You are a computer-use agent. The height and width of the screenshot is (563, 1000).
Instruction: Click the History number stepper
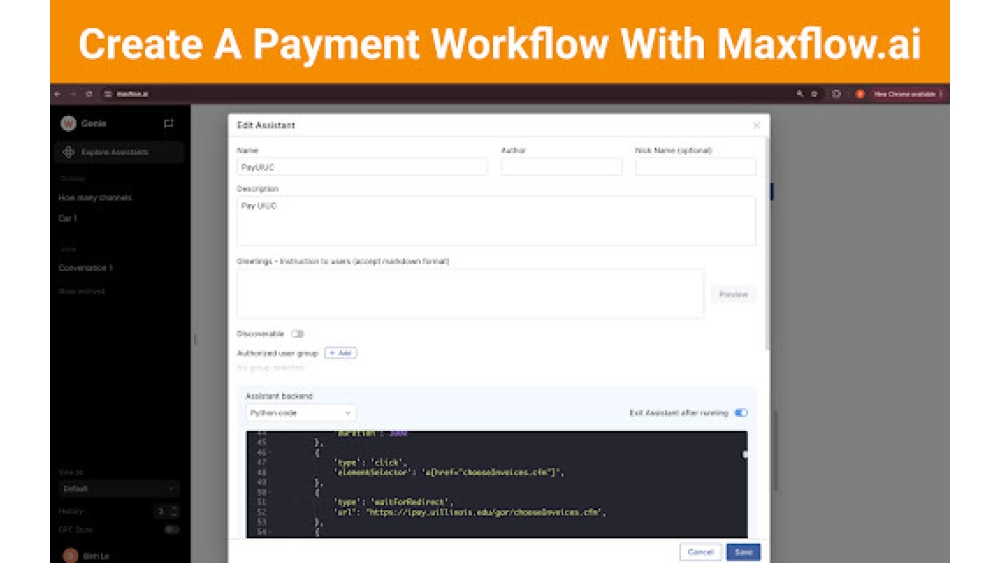[167, 511]
